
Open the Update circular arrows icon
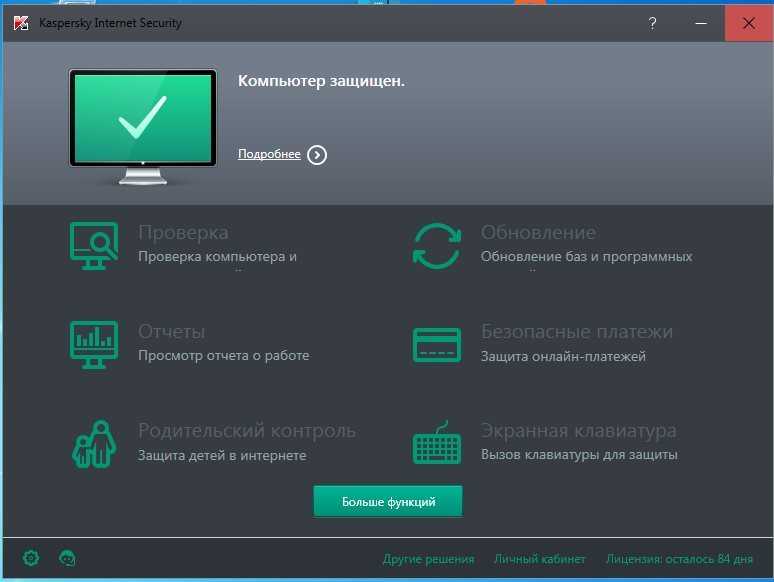click(437, 245)
